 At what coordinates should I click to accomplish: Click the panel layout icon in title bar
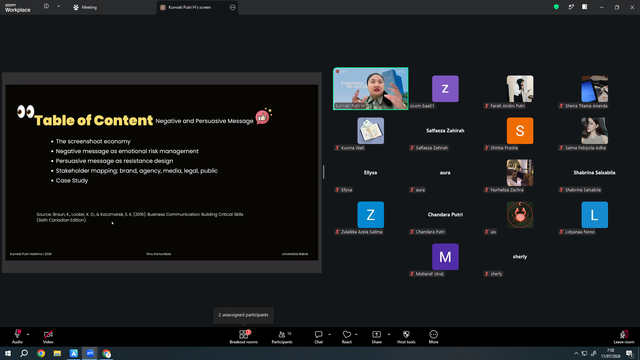click(584, 7)
